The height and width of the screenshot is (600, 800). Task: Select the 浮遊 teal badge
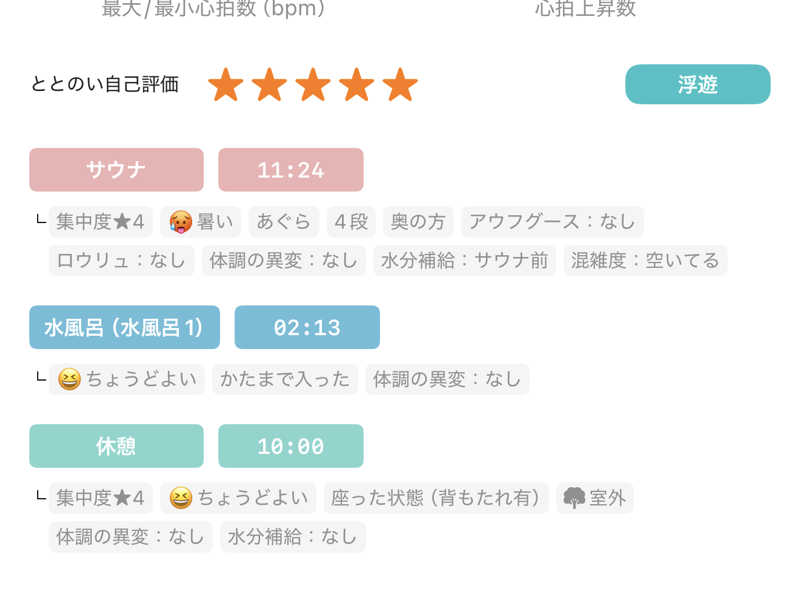[697, 84]
